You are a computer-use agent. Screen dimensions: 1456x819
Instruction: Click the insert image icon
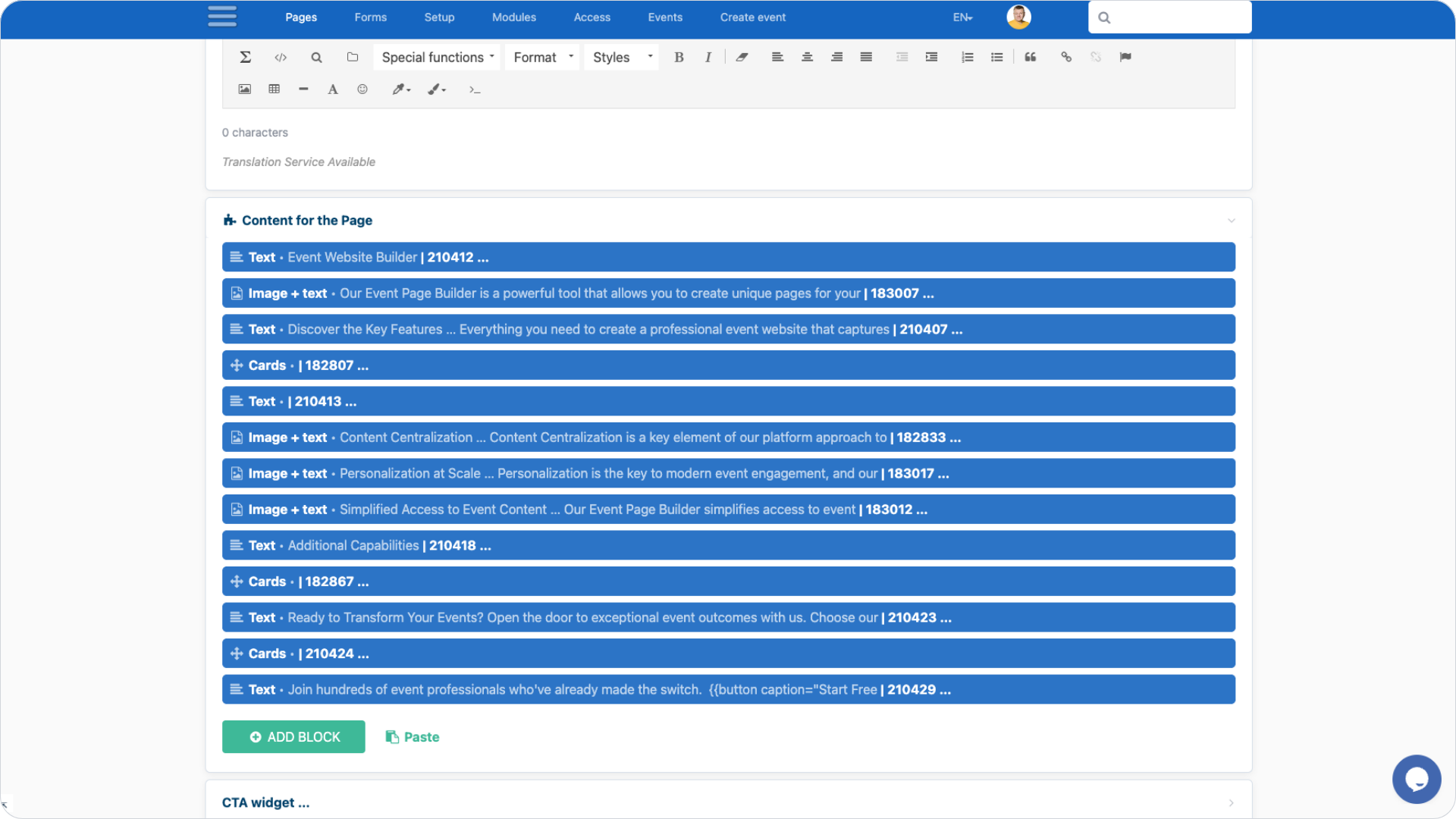(x=244, y=89)
